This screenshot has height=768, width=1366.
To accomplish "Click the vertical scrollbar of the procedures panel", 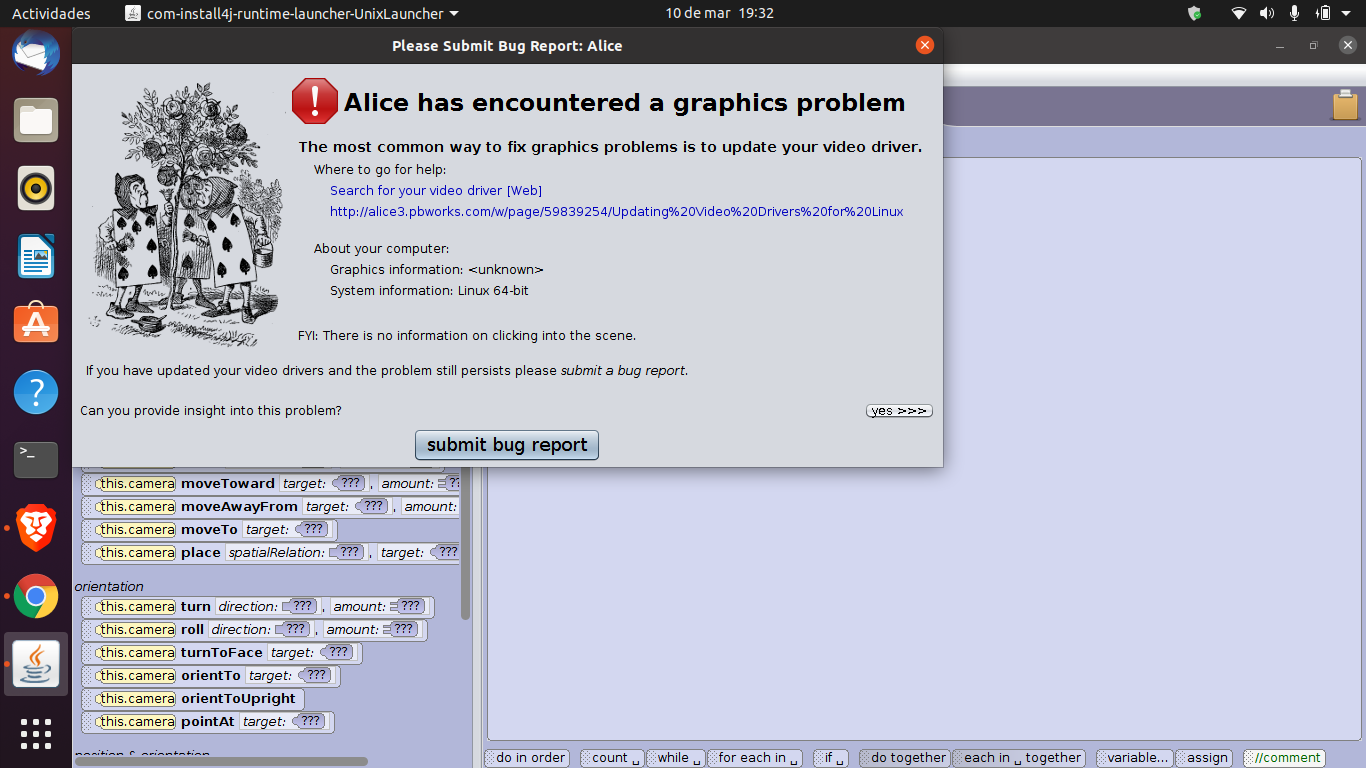I will (465, 543).
